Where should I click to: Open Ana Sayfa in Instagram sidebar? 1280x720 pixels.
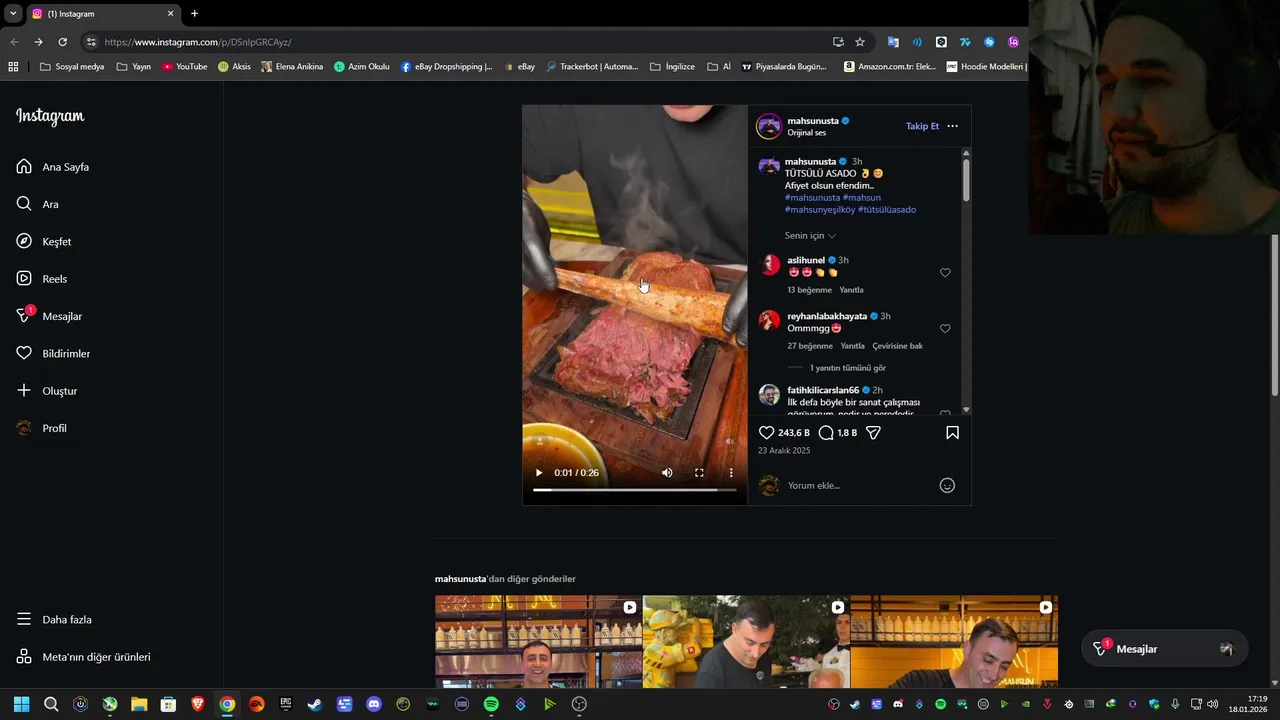tap(54, 167)
